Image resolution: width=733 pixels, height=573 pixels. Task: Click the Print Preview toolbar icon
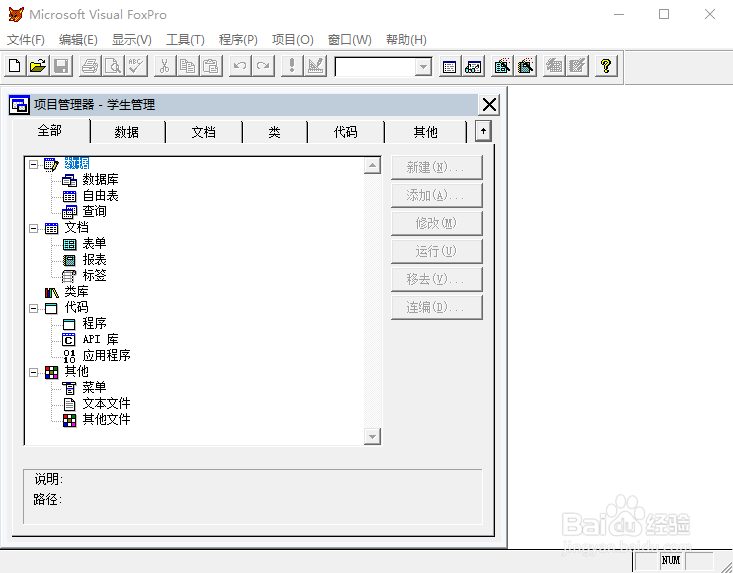tap(113, 66)
